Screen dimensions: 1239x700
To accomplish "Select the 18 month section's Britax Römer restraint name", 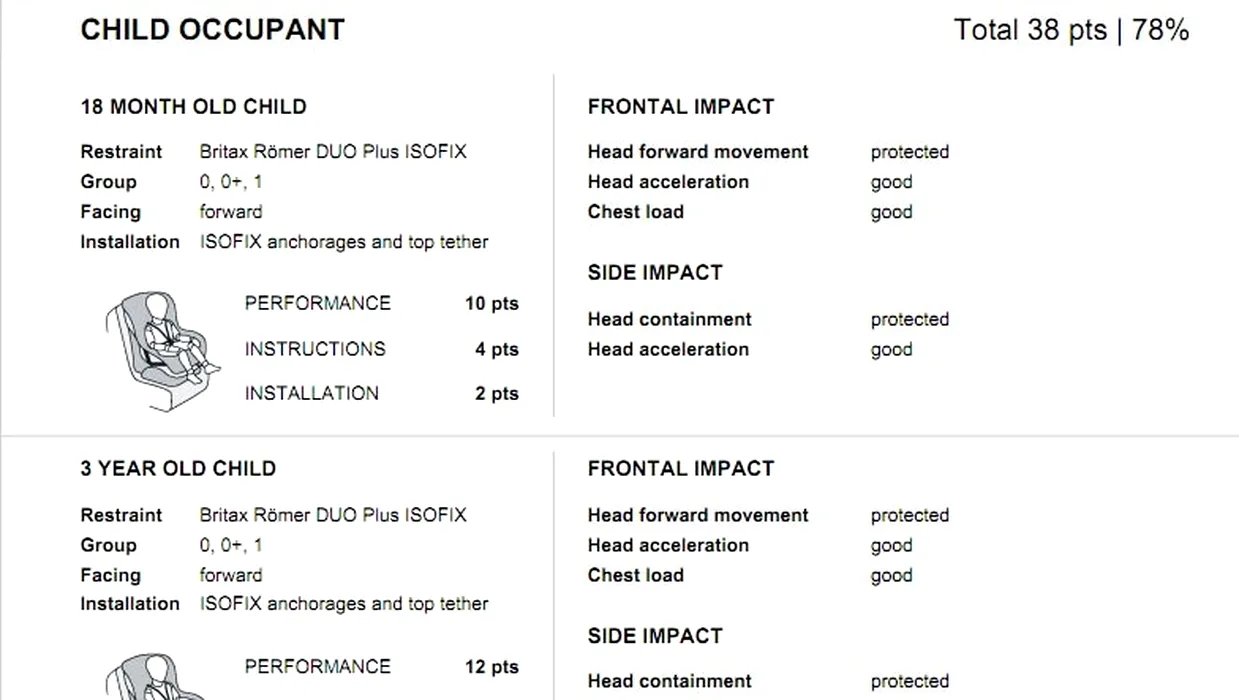I will click(x=333, y=152).
